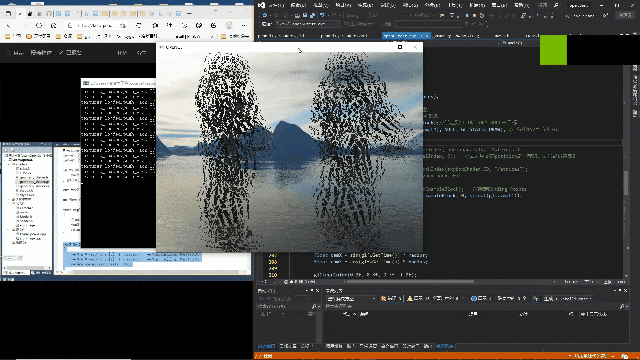Open the Build + IntelliSense dropdown in Error List
Image resolution: width=640 pixels, height=360 pixels.
click(x=567, y=299)
